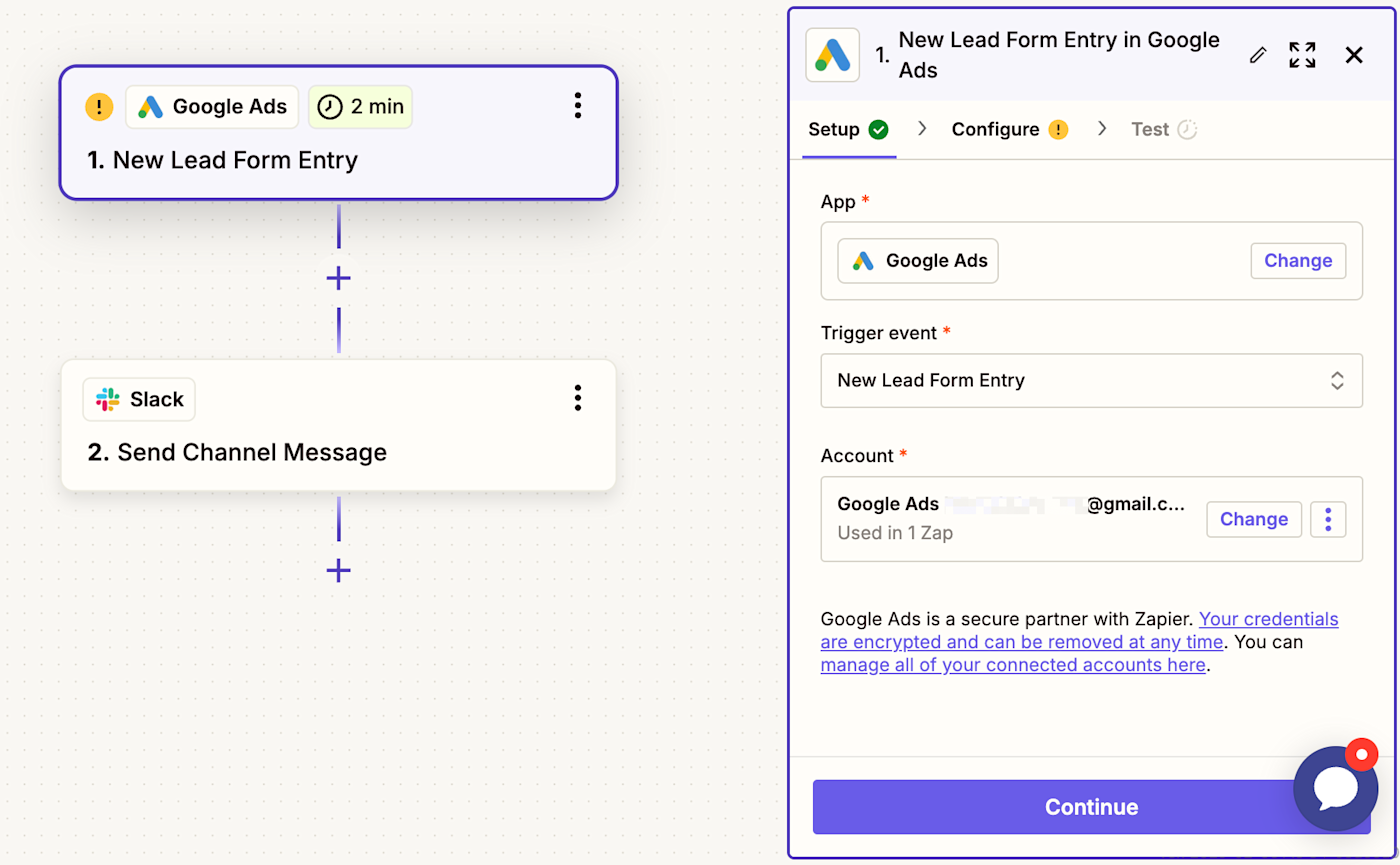Click the Slack app badge on step 2
The height and width of the screenshot is (865, 1400).
[x=139, y=399]
